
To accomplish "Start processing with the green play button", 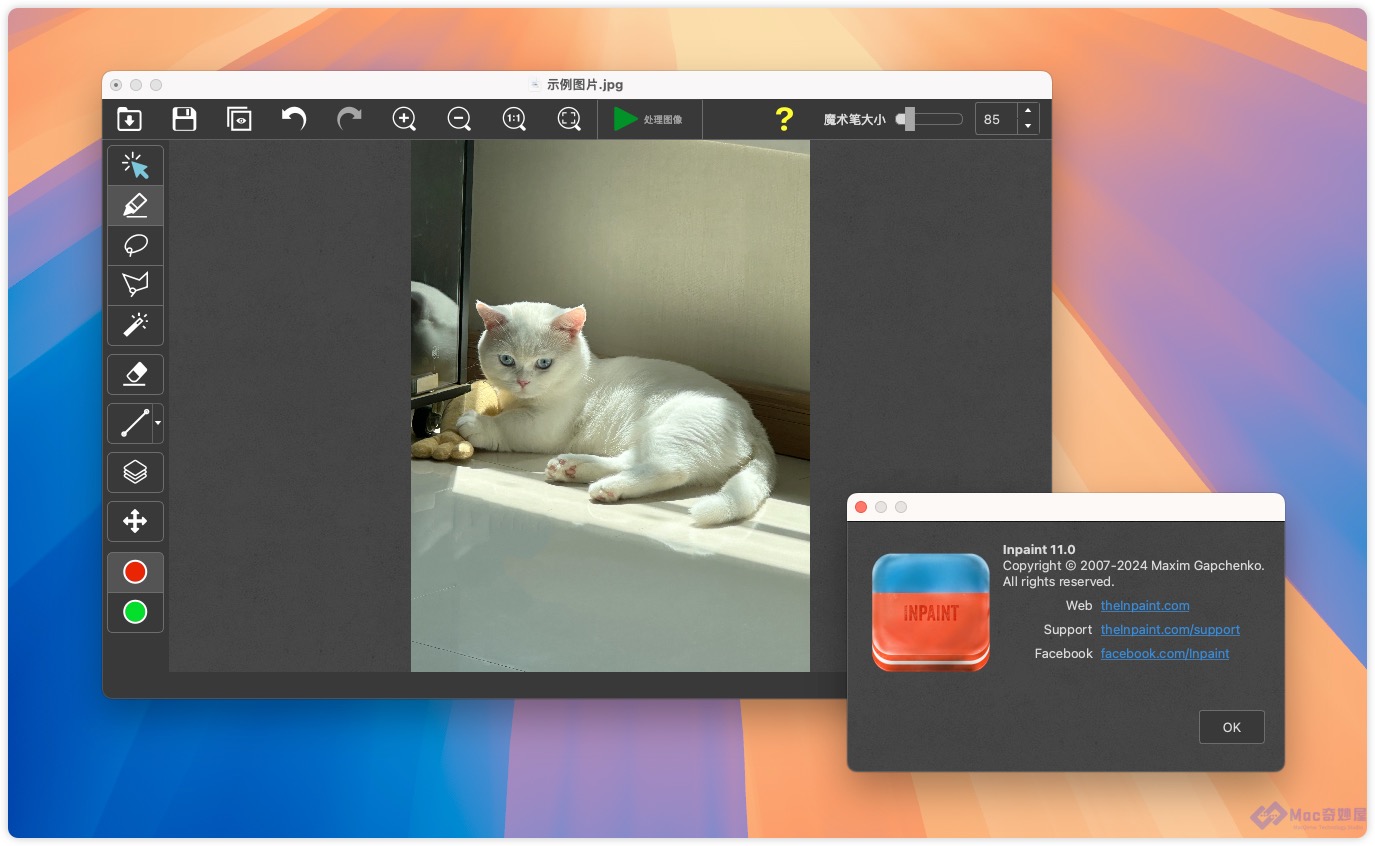I will click(625, 119).
